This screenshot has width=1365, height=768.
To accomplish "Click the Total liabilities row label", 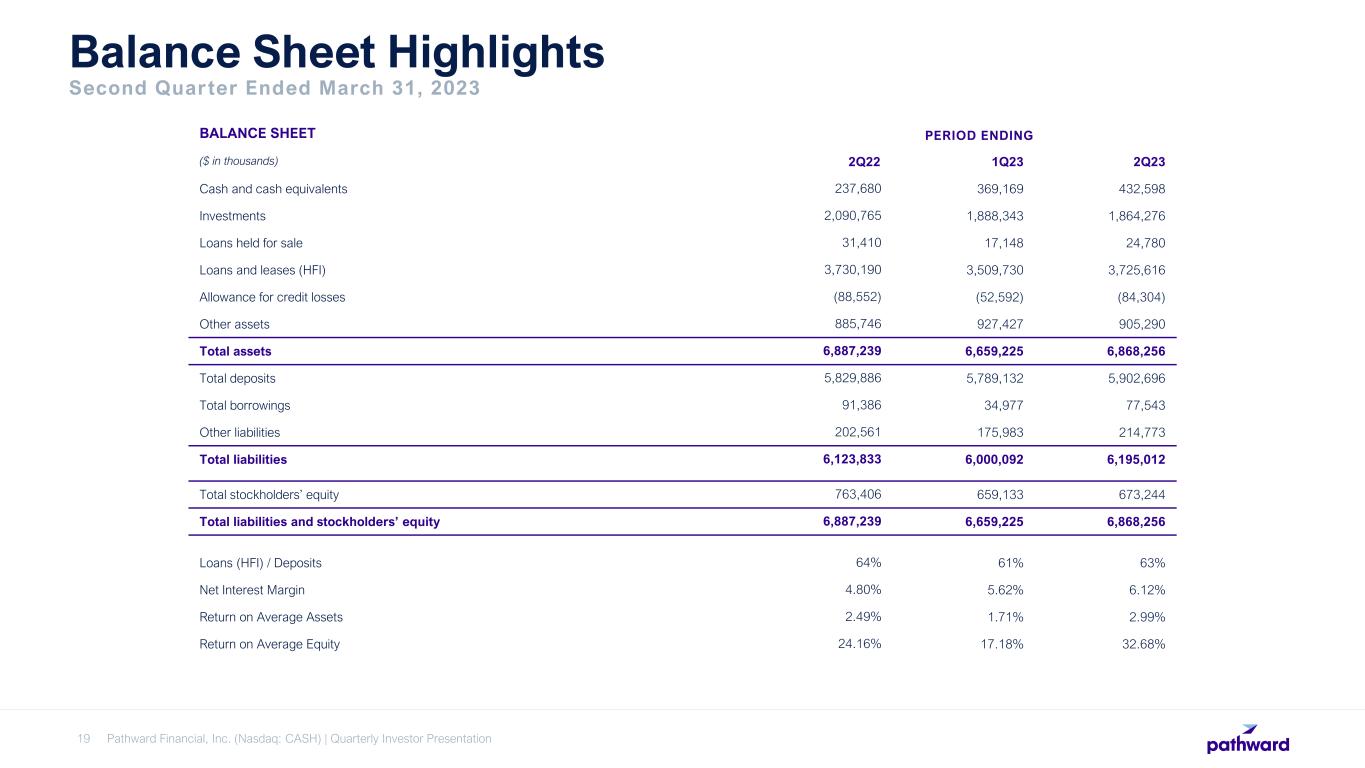I will click(243, 460).
